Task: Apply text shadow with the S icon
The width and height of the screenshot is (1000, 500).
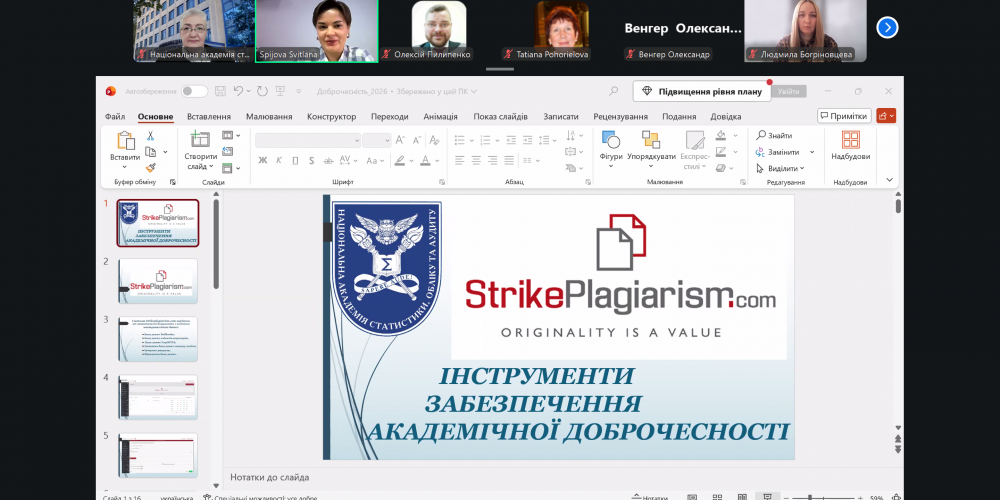Action: click(x=311, y=160)
